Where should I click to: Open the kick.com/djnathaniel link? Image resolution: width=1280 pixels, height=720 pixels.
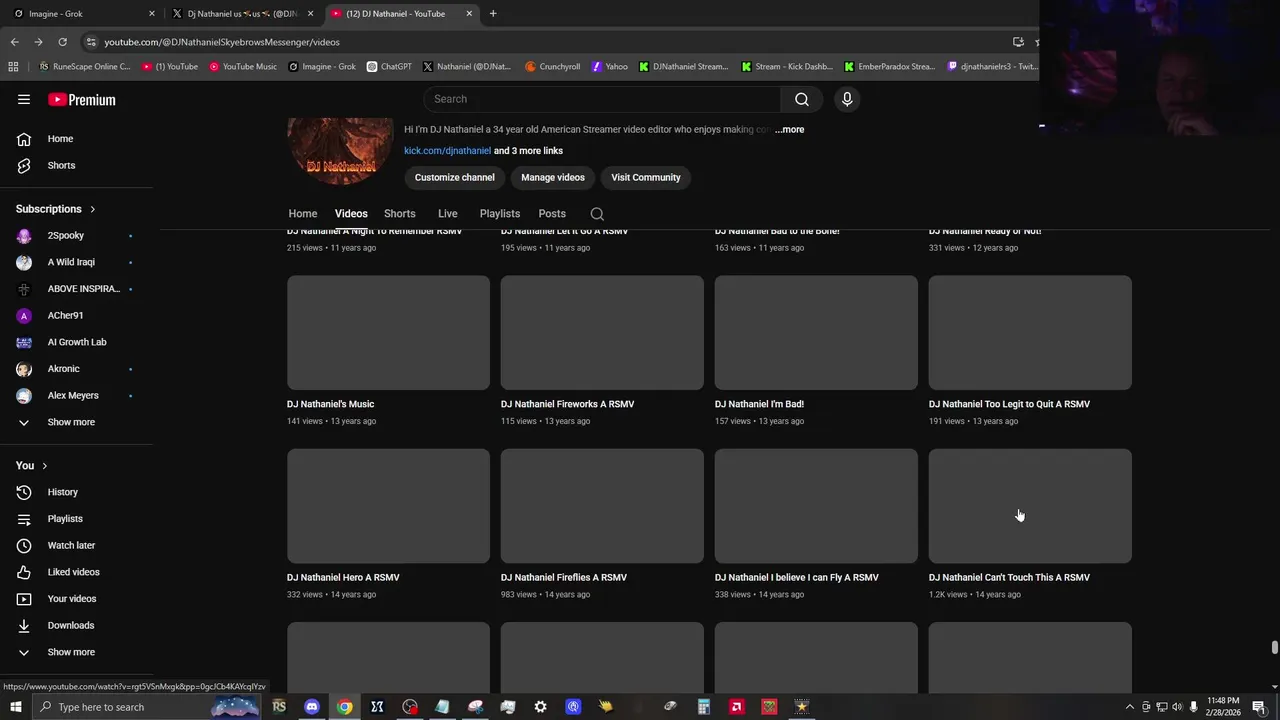pos(447,151)
